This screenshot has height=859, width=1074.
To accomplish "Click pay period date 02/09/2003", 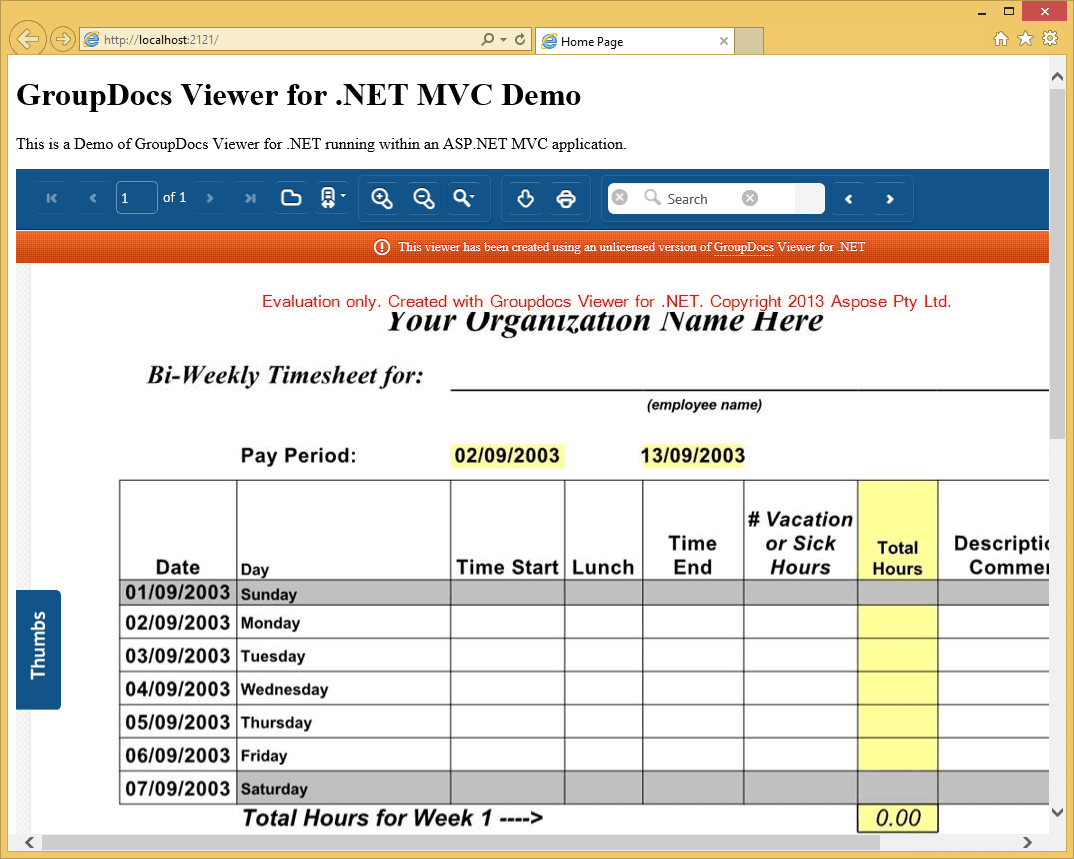I will 507,456.
